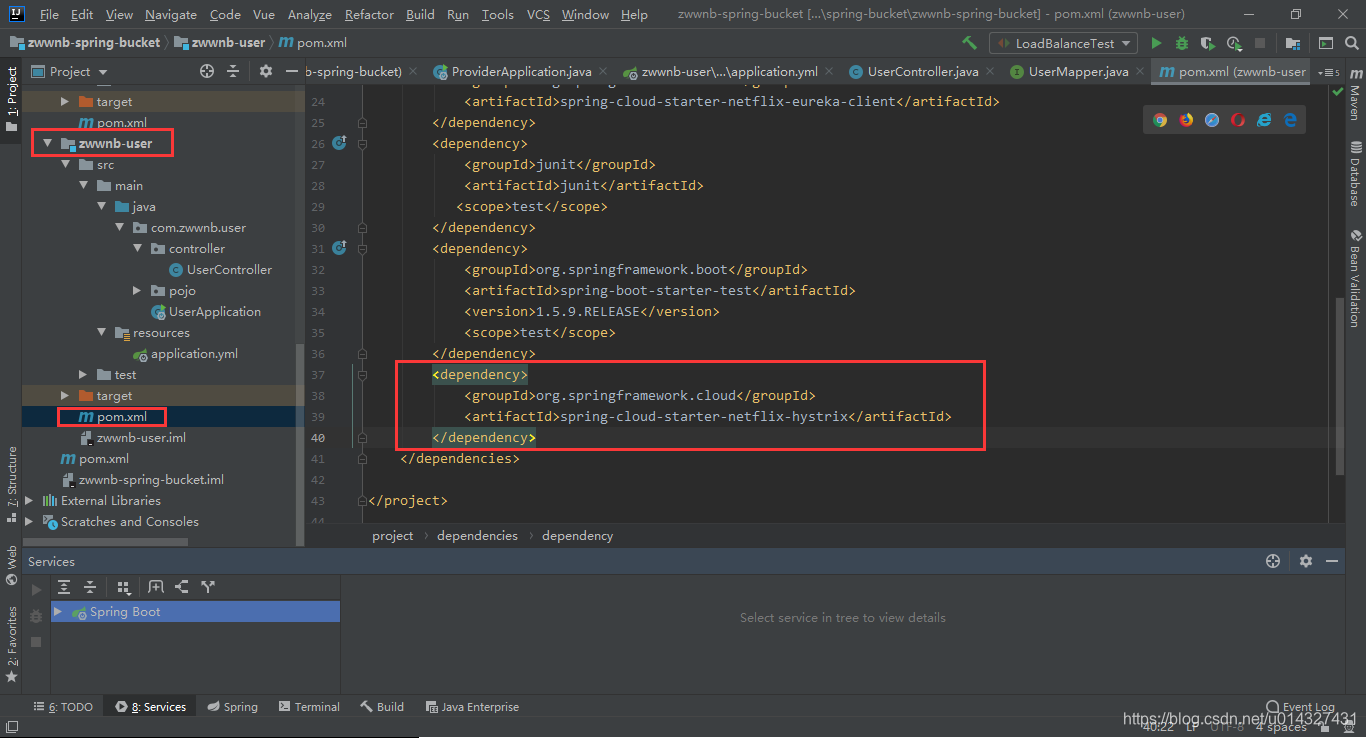
Task: Switch to UserMapper.java tab
Action: (1078, 71)
